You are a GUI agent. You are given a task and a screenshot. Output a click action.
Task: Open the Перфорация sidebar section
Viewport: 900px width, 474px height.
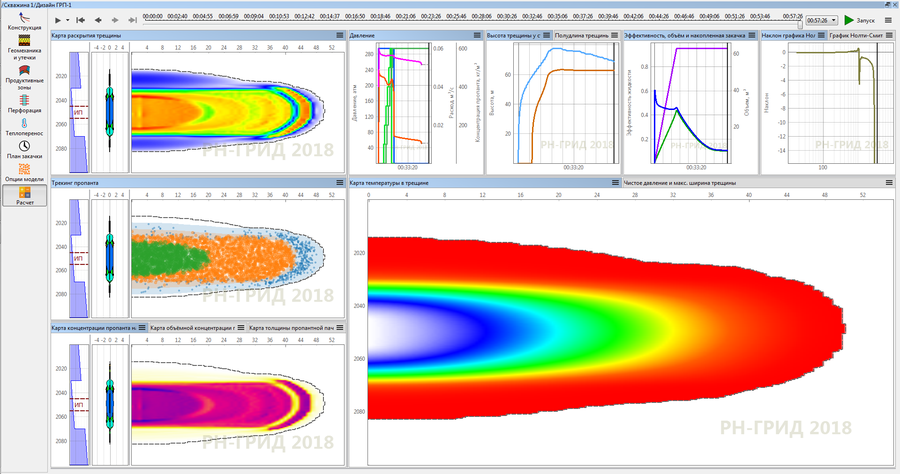(x=24, y=105)
